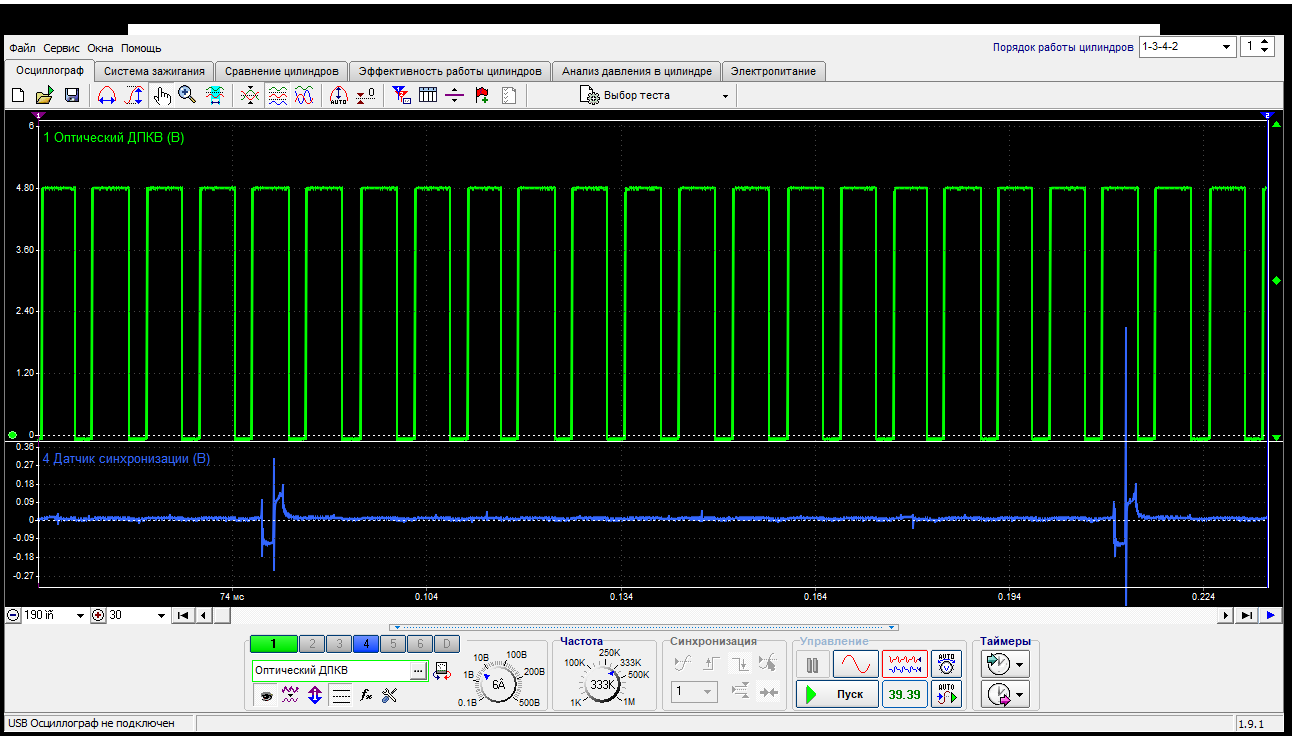Click the channel settings tools icon

point(390,696)
